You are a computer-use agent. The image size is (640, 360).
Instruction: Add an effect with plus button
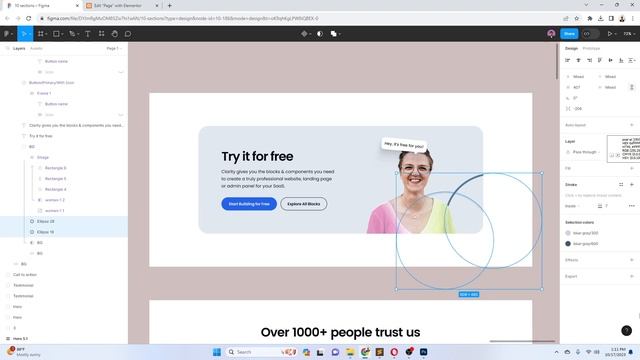[632, 260]
